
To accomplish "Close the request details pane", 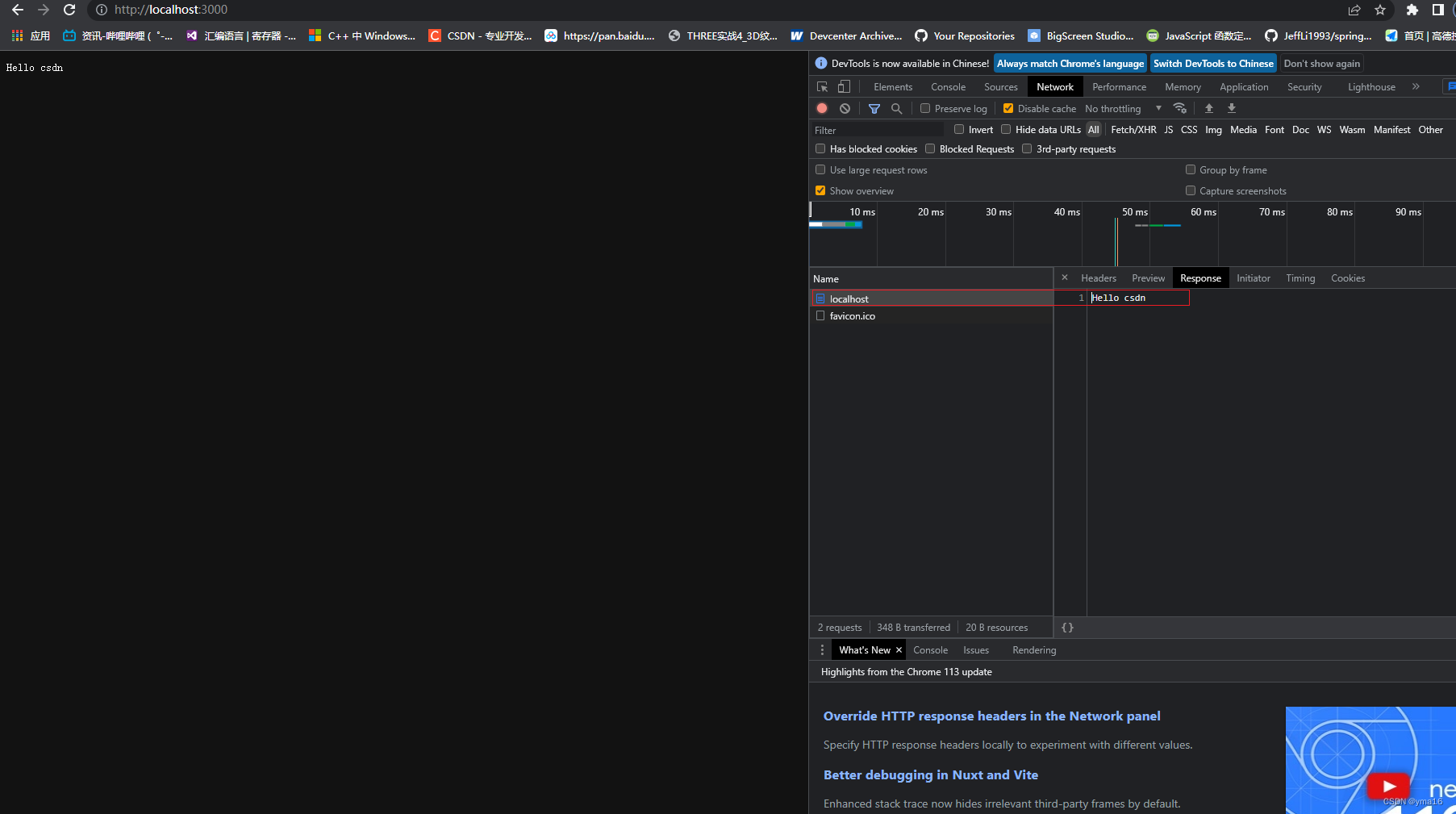I will [x=1065, y=278].
